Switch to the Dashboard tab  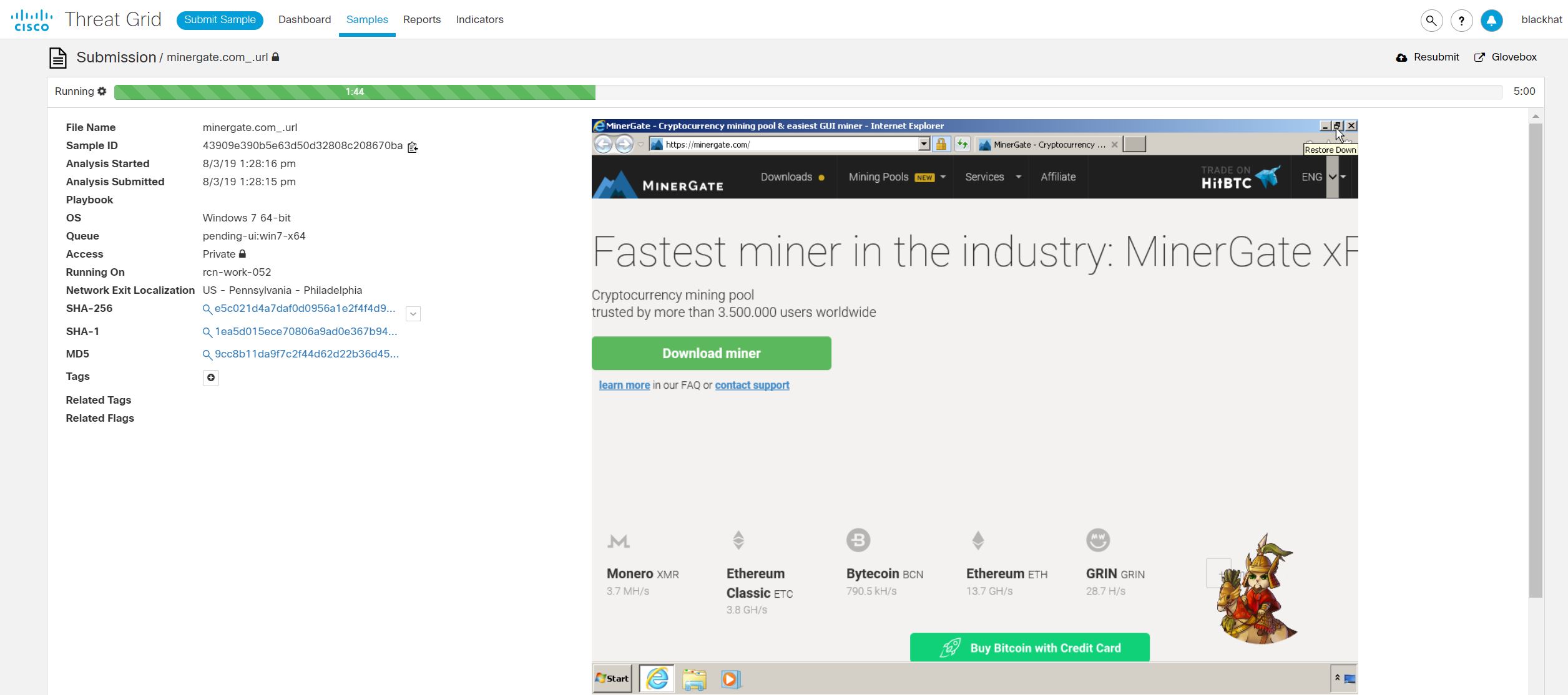coord(305,20)
